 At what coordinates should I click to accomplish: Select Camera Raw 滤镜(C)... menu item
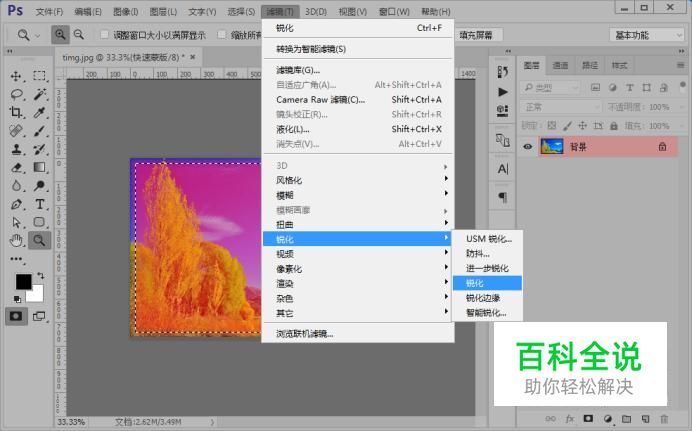(358, 100)
